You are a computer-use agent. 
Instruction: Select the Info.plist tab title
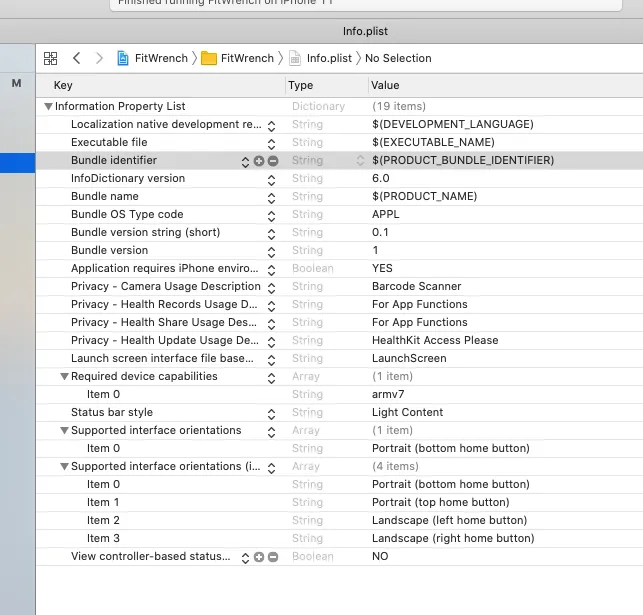coord(365,31)
